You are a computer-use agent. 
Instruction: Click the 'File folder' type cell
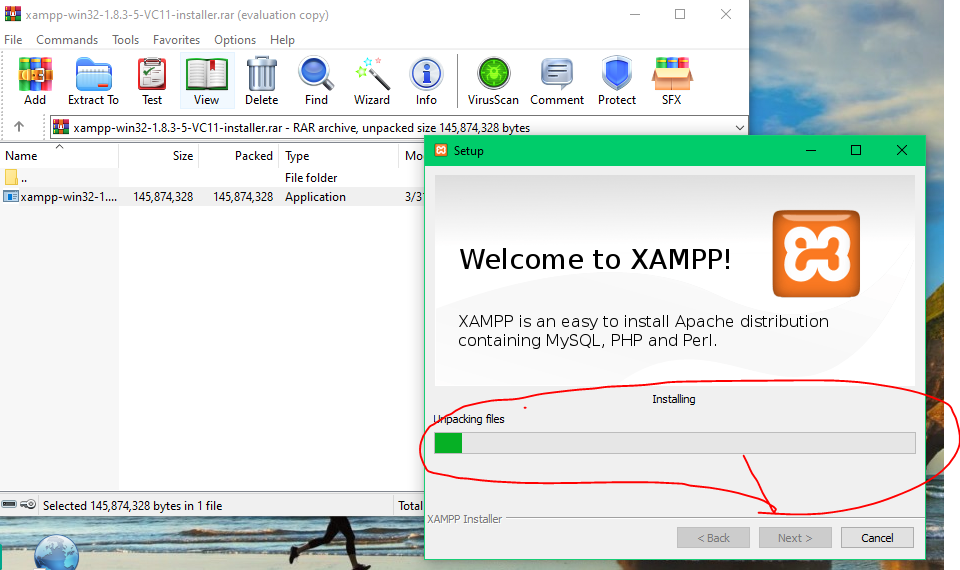[x=311, y=178]
